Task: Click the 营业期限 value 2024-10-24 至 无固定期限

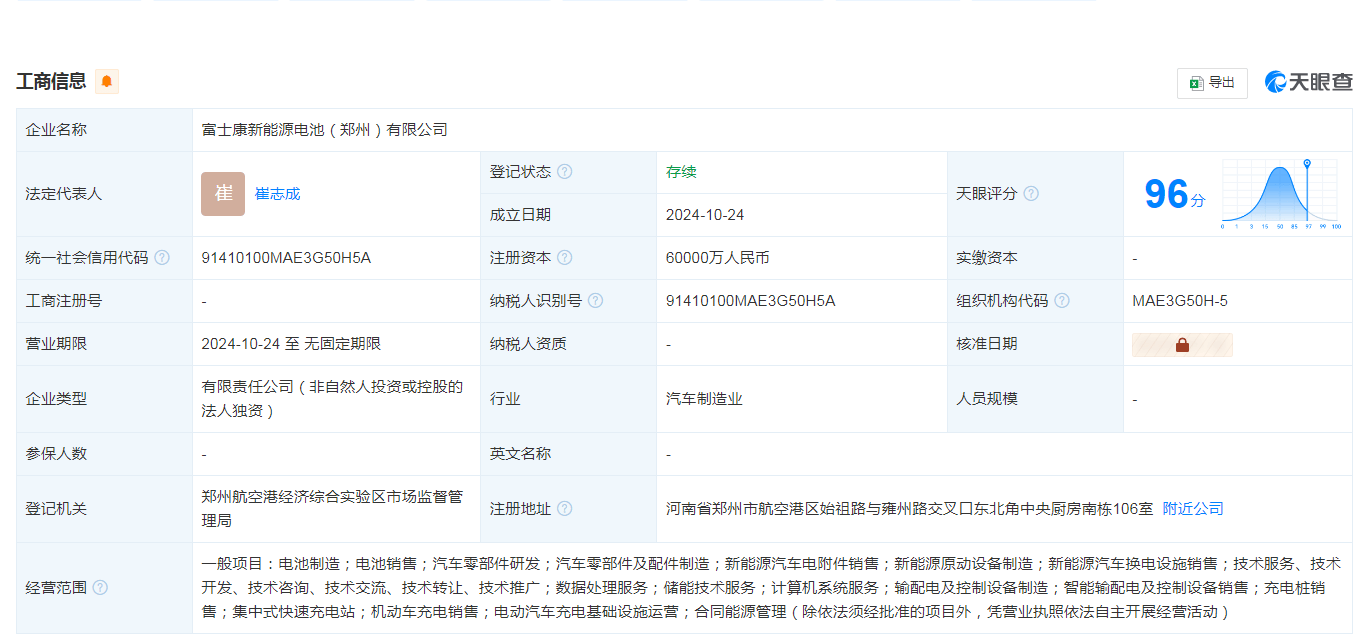Action: [291, 344]
